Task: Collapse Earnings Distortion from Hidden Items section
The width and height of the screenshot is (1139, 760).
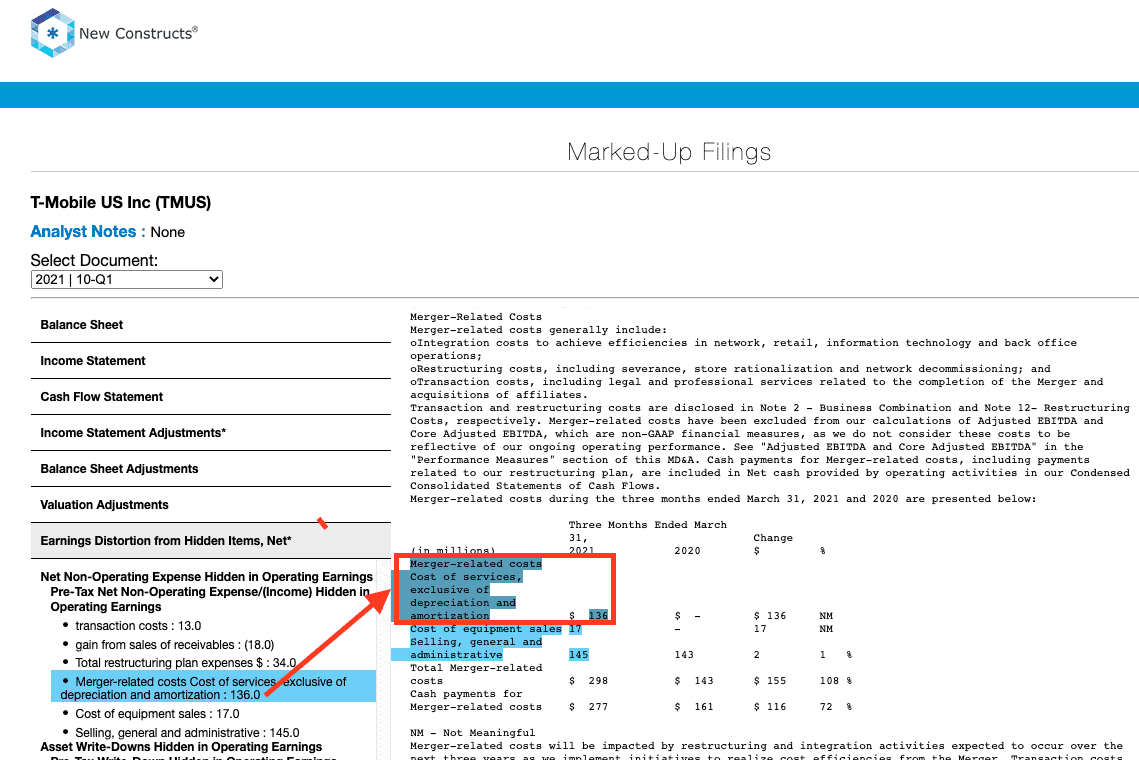Action: coord(211,541)
